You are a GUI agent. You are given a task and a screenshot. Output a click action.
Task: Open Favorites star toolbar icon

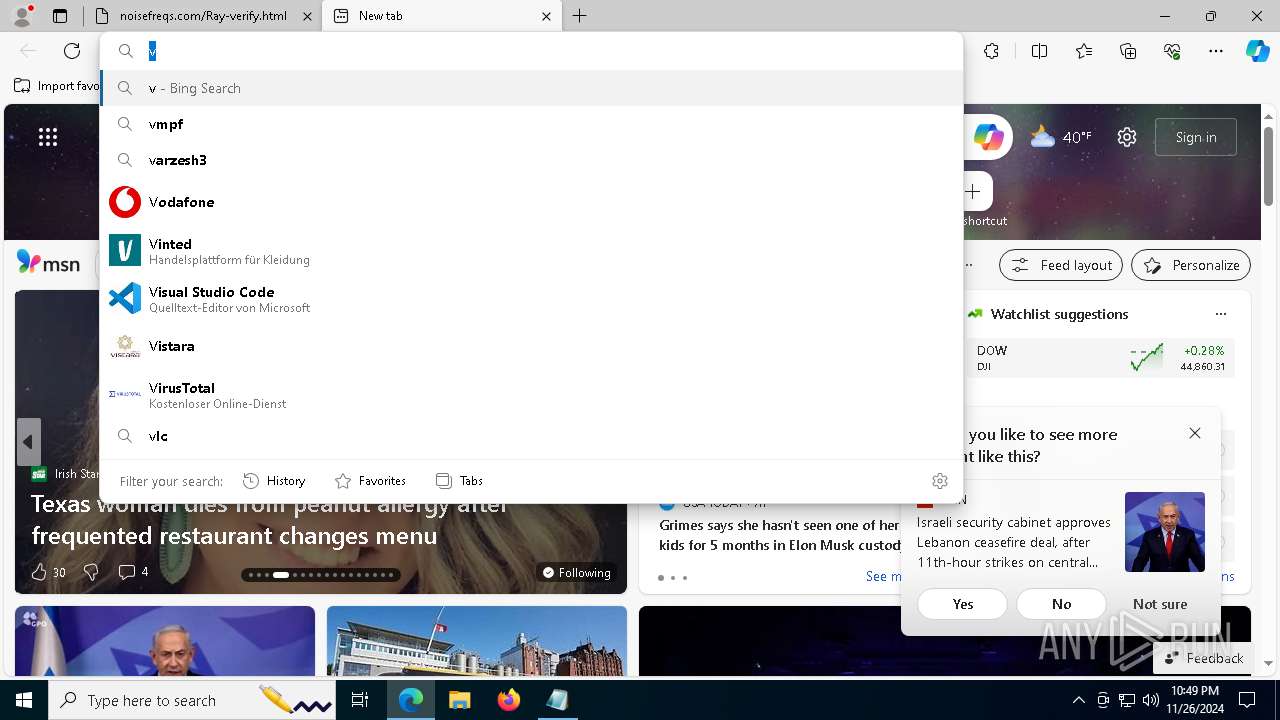1084,51
